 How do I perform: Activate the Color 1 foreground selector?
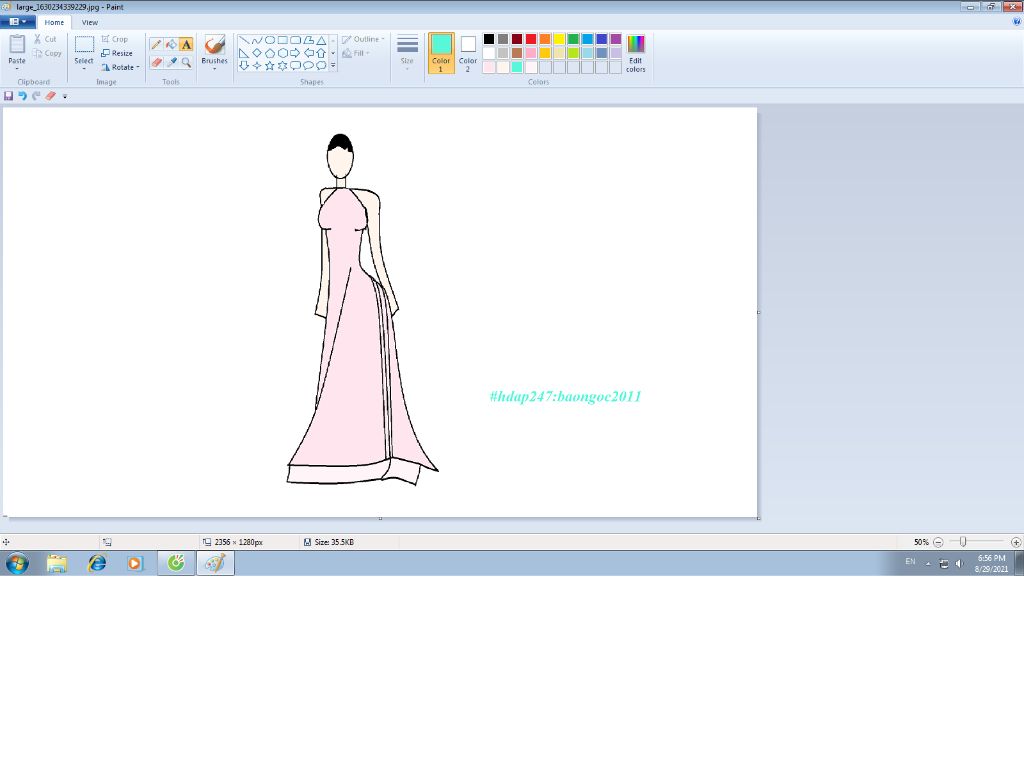pos(441,52)
